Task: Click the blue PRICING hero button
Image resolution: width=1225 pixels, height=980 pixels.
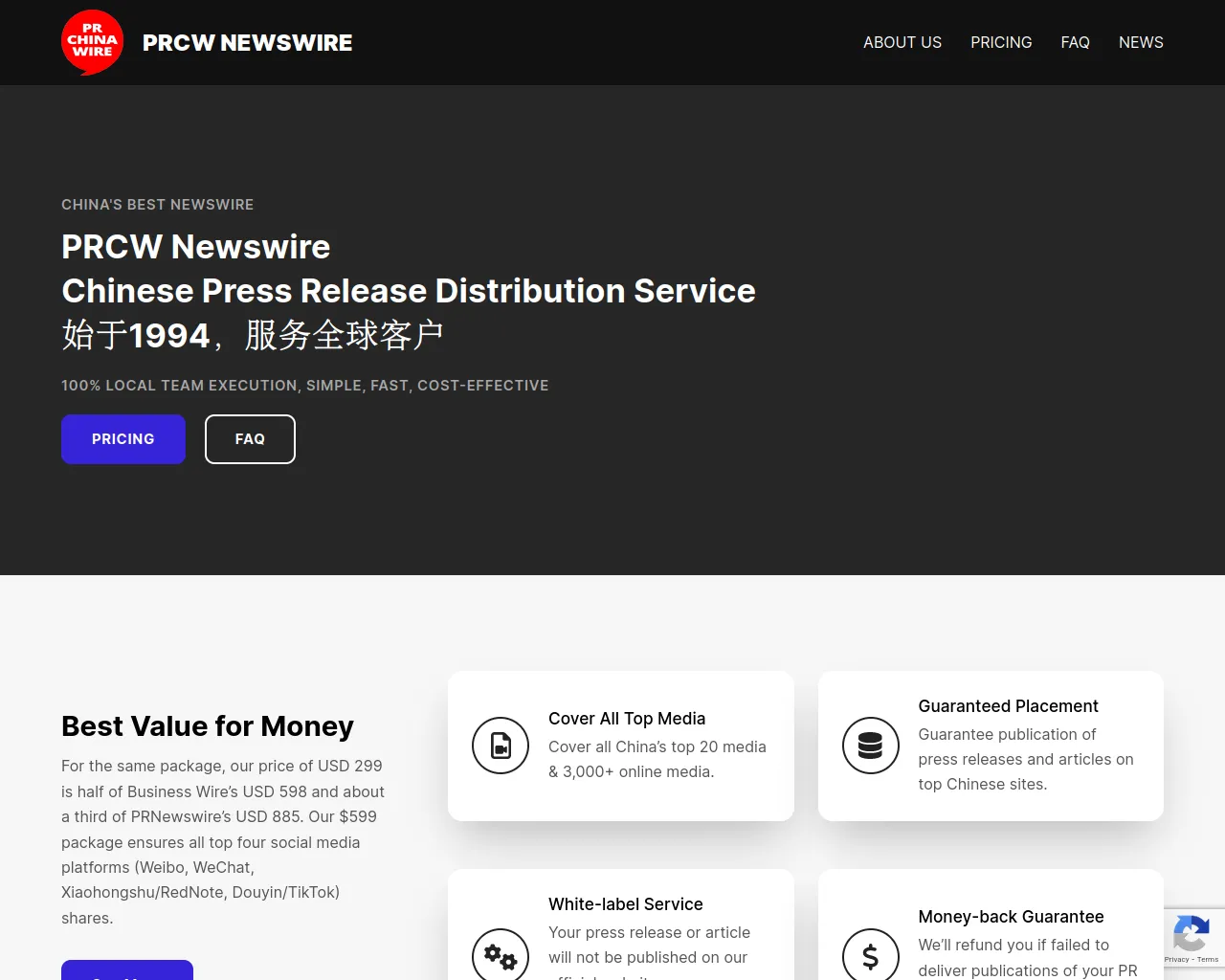Action: [x=123, y=439]
